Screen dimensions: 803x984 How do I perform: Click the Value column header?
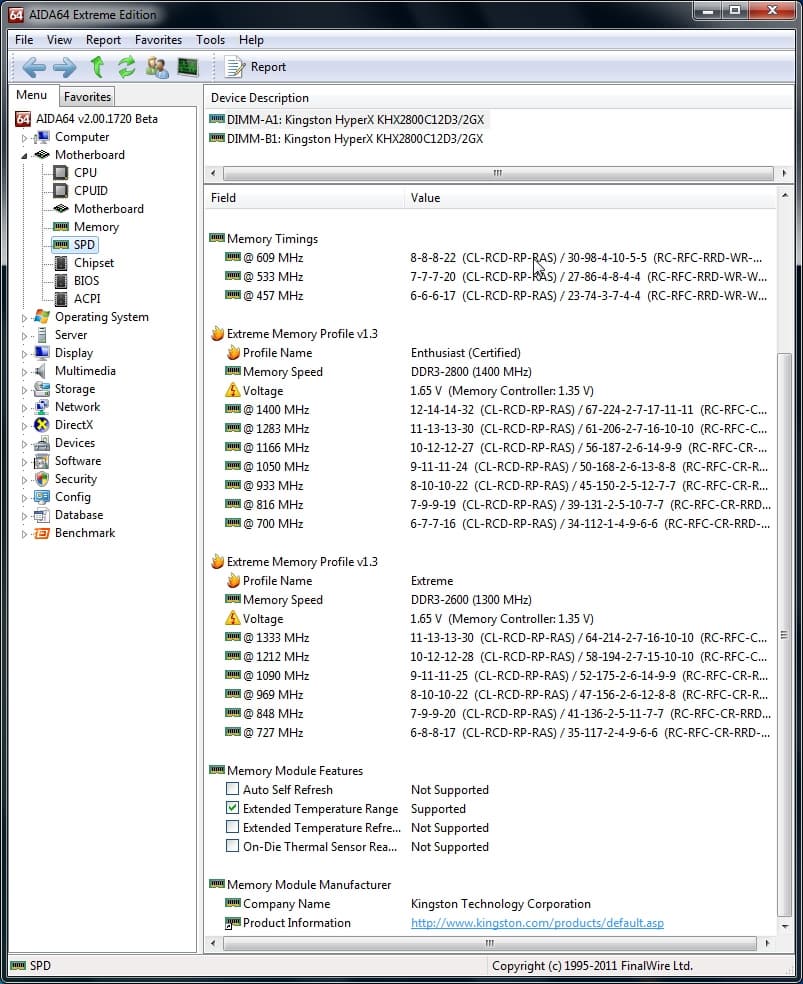[x=590, y=198]
